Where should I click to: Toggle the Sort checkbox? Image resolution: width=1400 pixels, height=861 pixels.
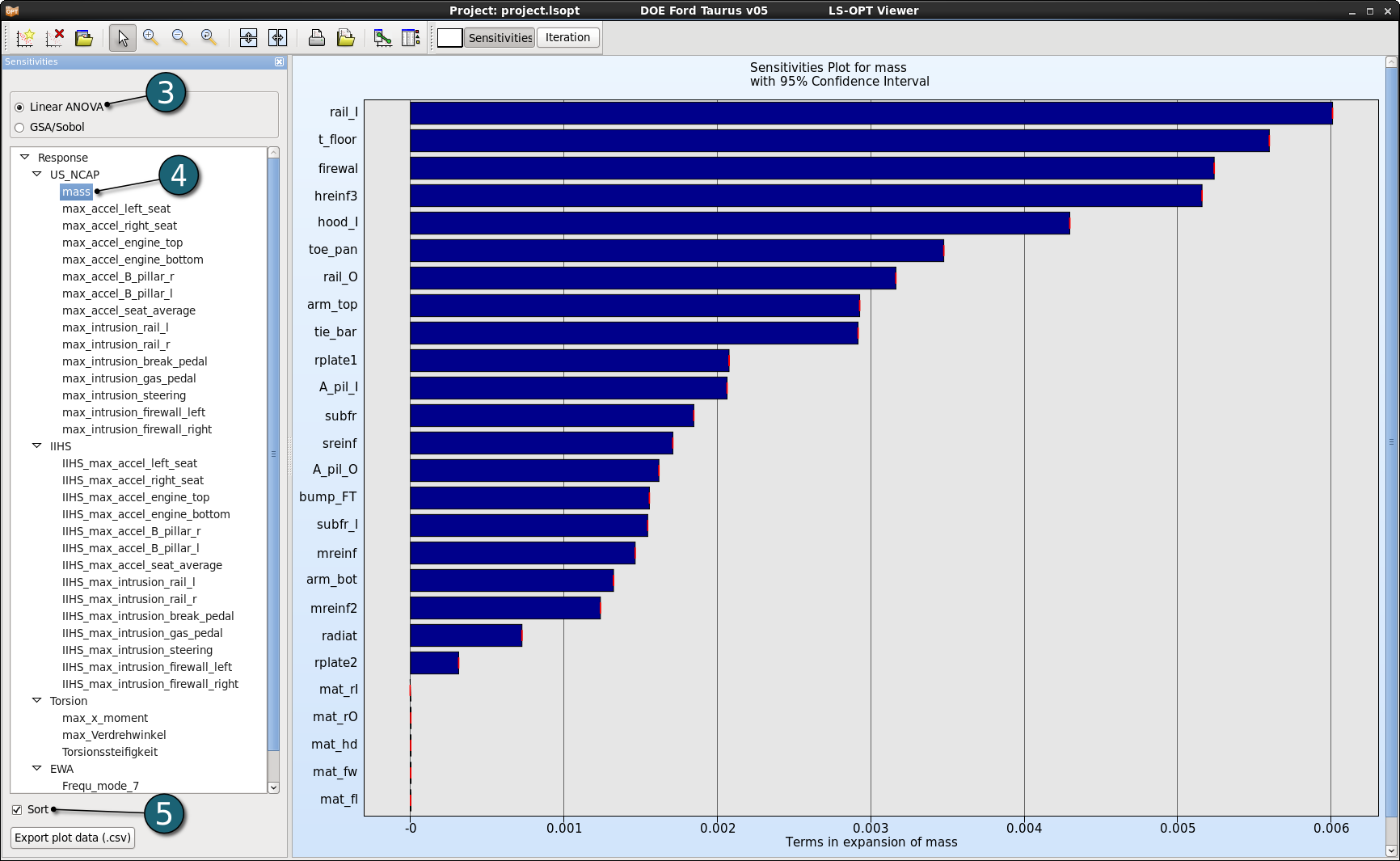(x=17, y=809)
